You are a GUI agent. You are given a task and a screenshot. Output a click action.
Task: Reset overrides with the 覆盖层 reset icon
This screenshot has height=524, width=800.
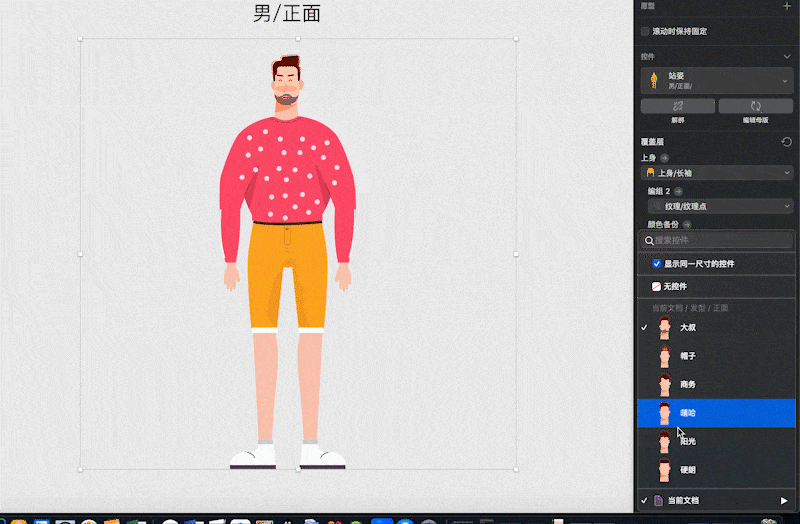pos(786,142)
